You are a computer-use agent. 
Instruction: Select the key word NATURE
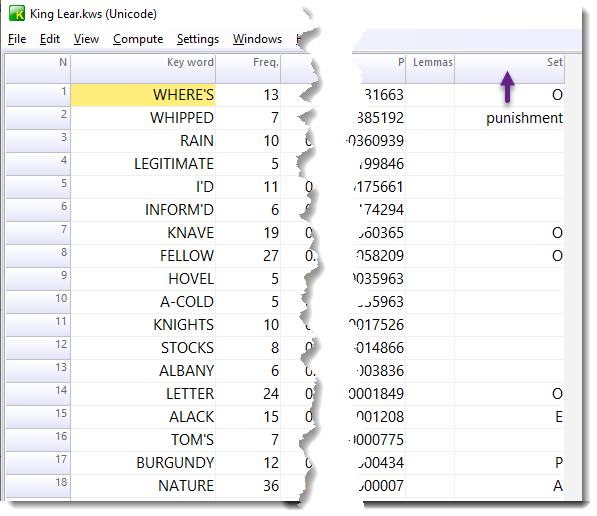pyautogui.click(x=143, y=486)
